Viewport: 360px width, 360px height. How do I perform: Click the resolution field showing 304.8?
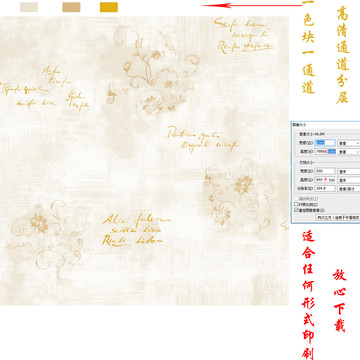(x=325, y=188)
